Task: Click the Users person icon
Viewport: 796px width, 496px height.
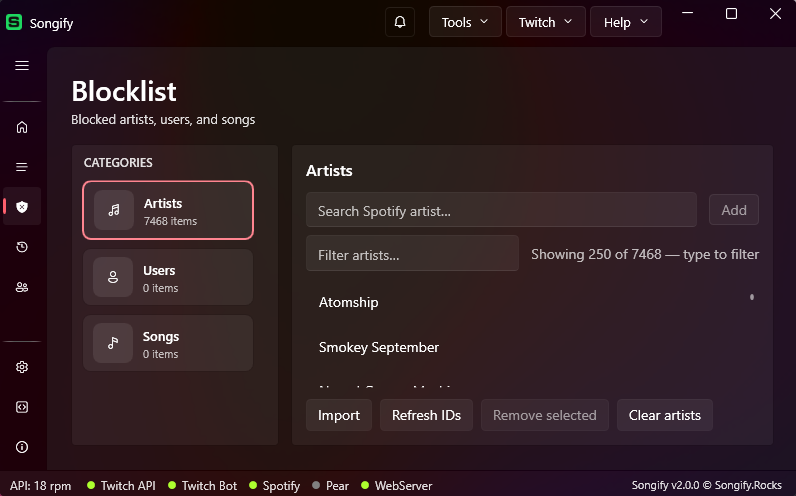Action: click(x=113, y=277)
